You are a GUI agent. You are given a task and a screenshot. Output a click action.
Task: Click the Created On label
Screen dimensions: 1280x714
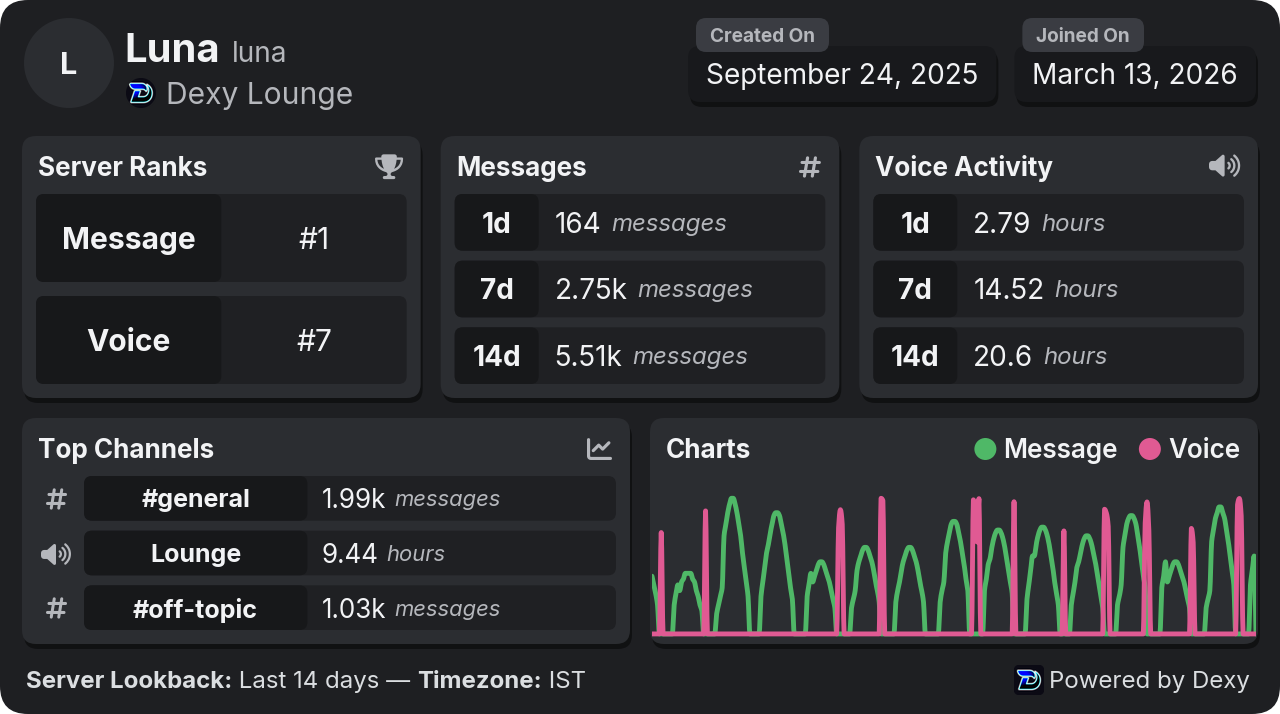pos(762,36)
